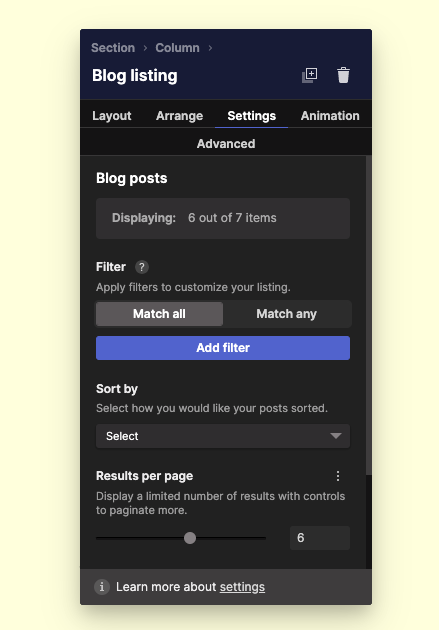439x630 pixels.
Task: Select the Match all filter mode
Action: point(159,314)
